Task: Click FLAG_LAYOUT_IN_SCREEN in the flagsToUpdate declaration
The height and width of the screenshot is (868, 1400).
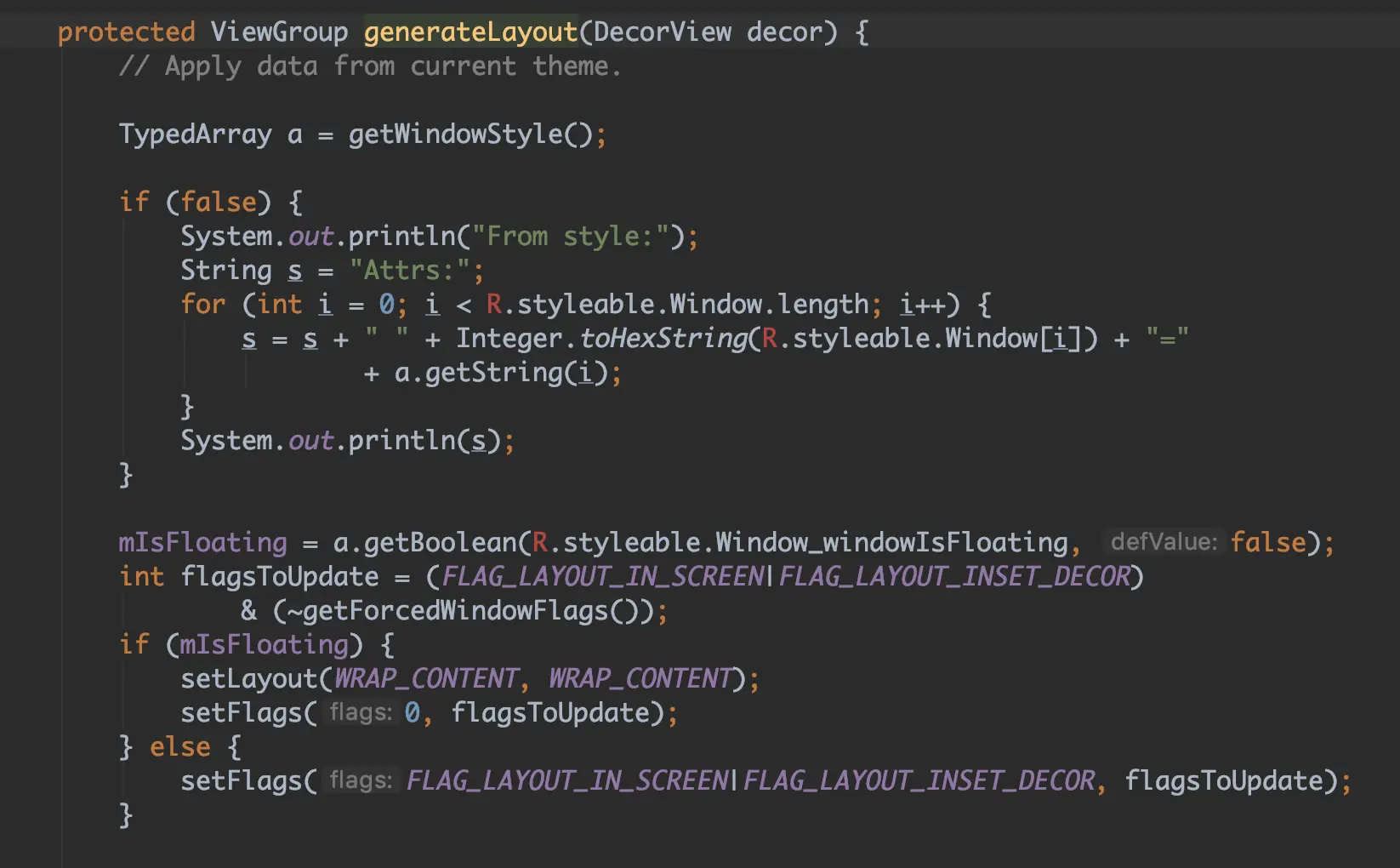Action: [603, 577]
